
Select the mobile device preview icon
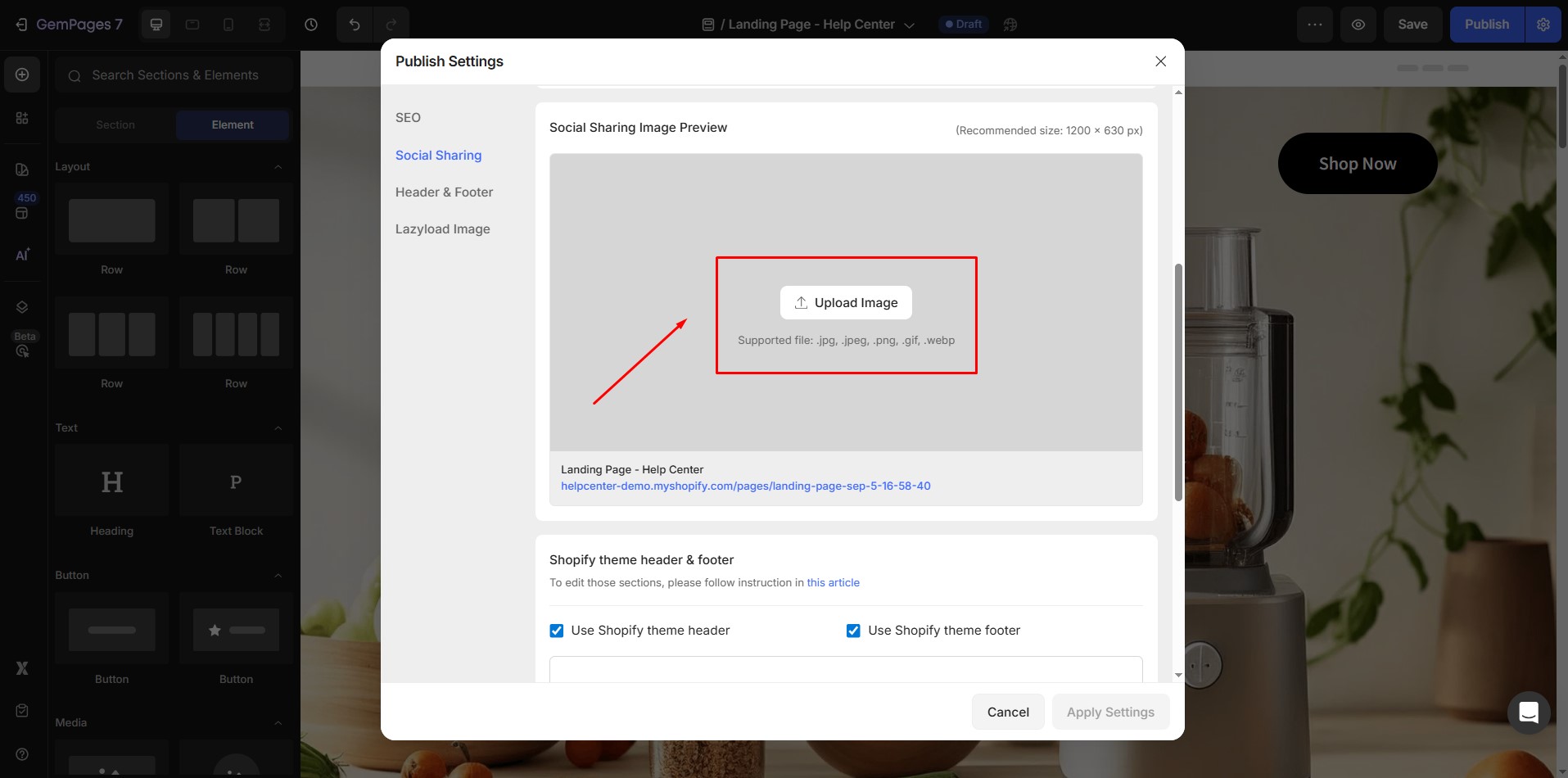pos(228,25)
